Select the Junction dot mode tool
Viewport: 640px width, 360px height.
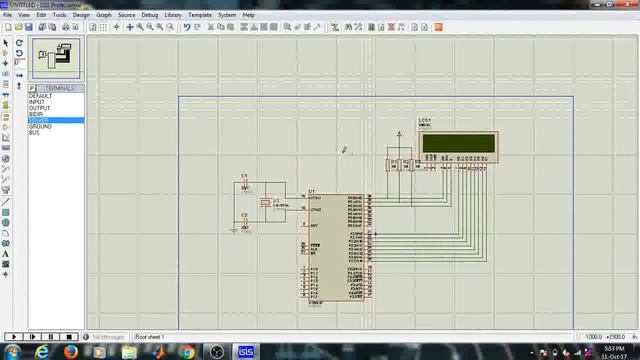pos(6,63)
